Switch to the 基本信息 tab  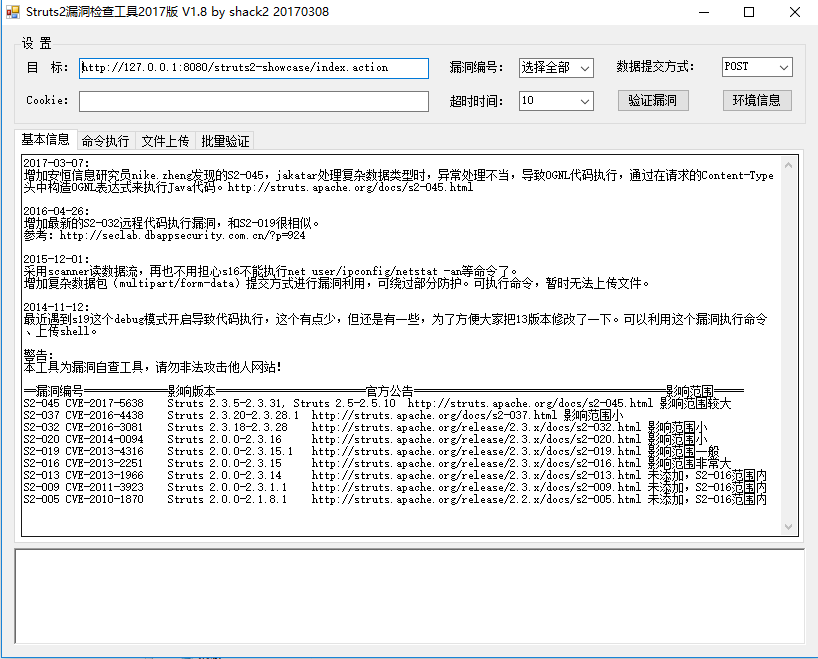tap(45, 140)
